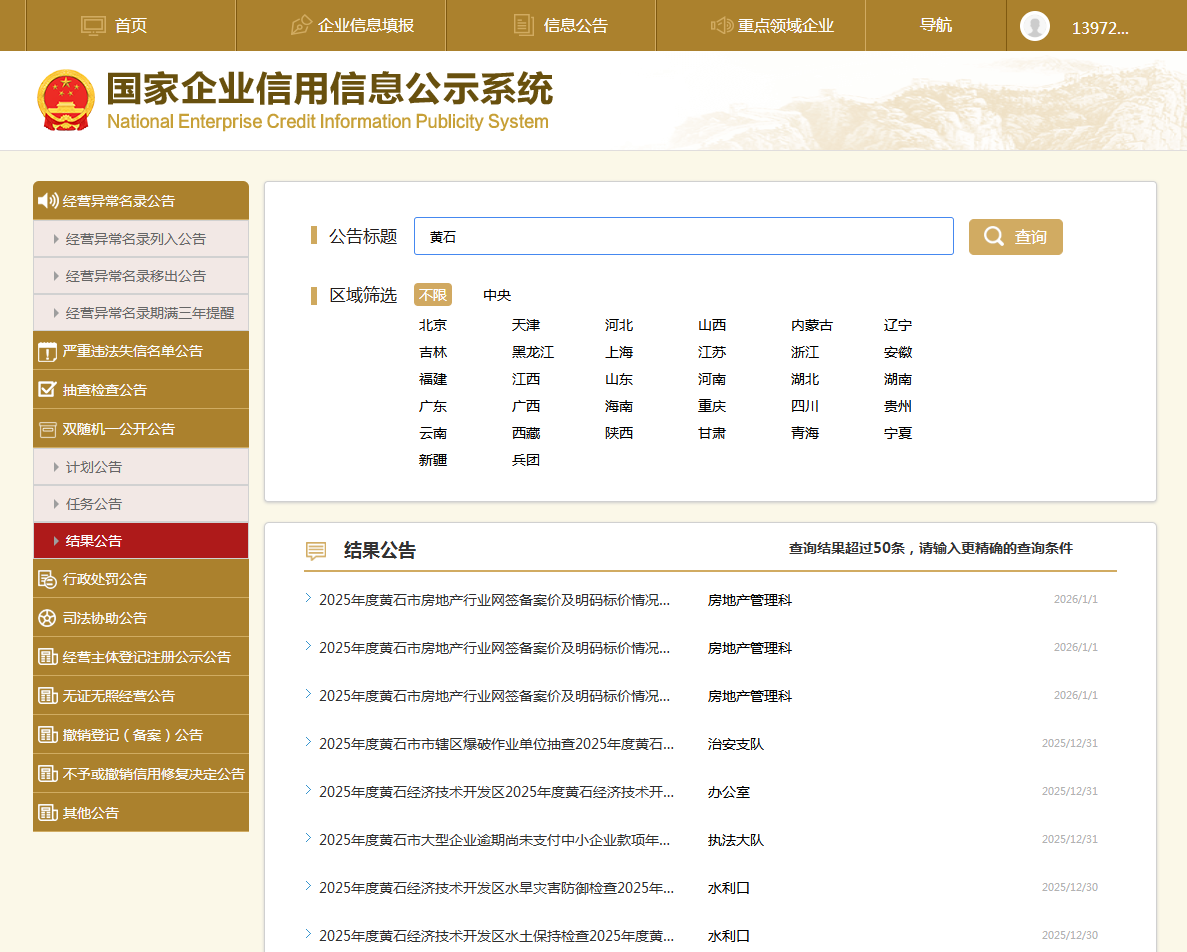The width and height of the screenshot is (1187, 952).
Task: Filter by 湖北 region
Action: click(x=805, y=379)
